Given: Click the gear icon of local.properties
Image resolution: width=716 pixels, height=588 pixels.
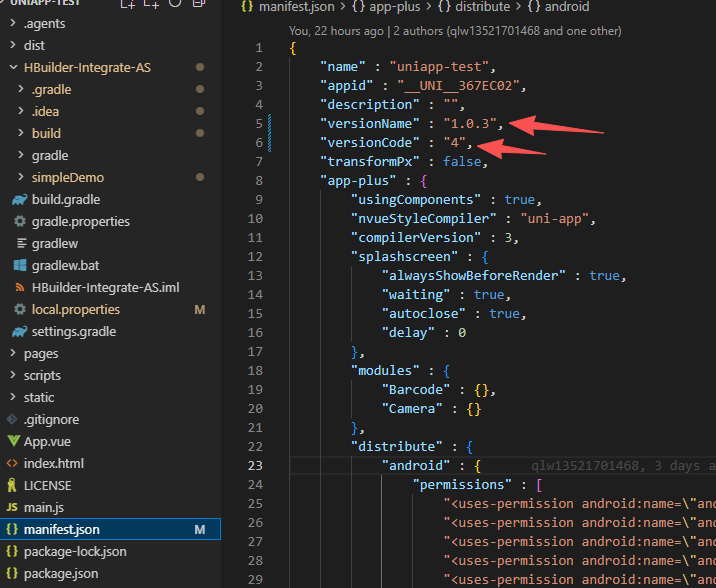Looking at the screenshot, I should [20, 310].
